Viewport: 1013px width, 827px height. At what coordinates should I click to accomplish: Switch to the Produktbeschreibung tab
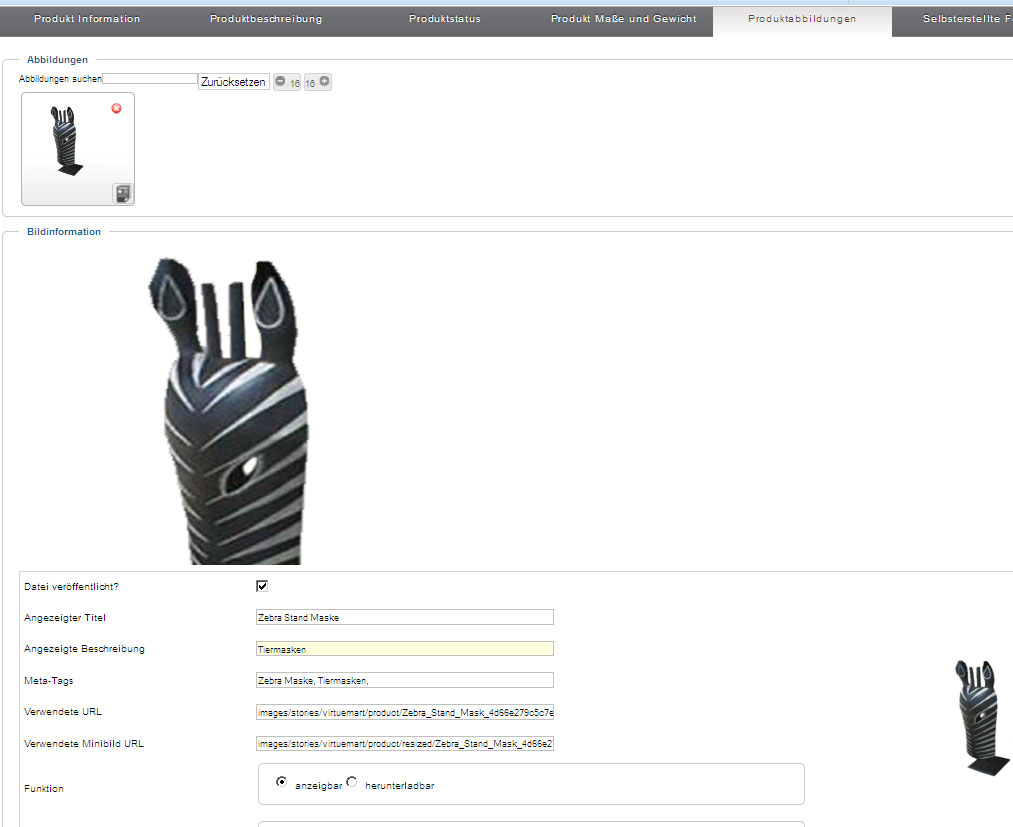click(266, 19)
